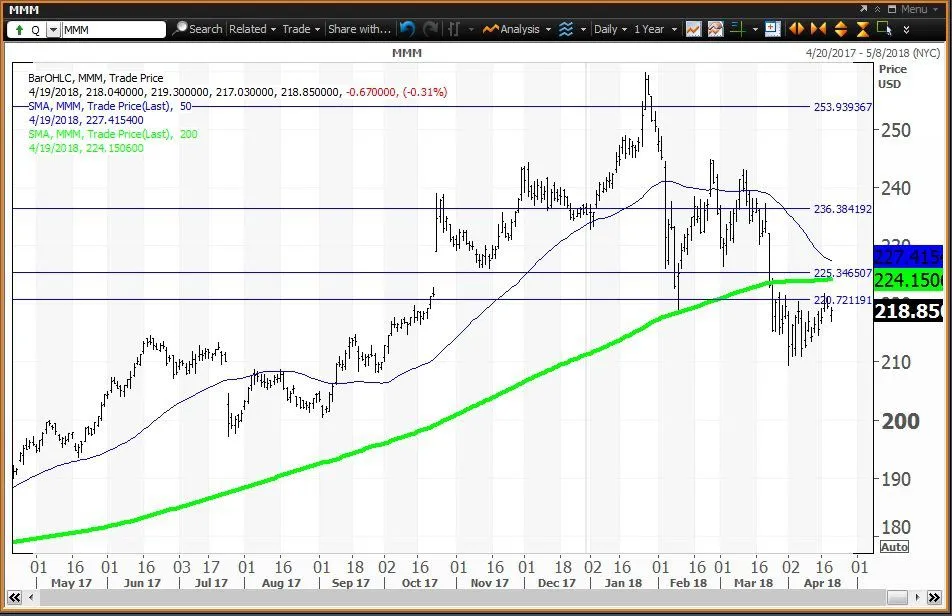
Task: Click Share with... button
Action: coord(359,29)
